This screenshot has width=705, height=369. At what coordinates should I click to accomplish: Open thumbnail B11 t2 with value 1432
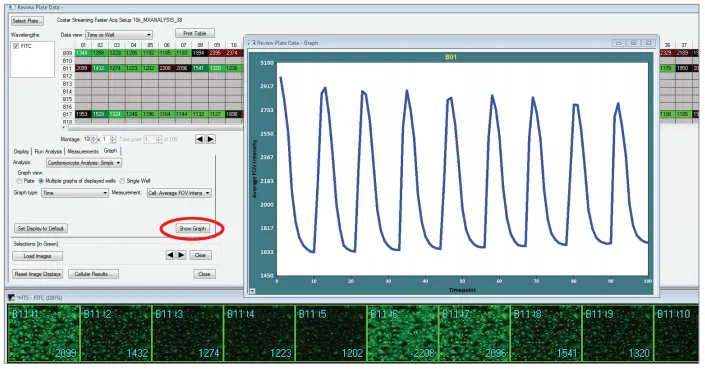tap(116, 333)
